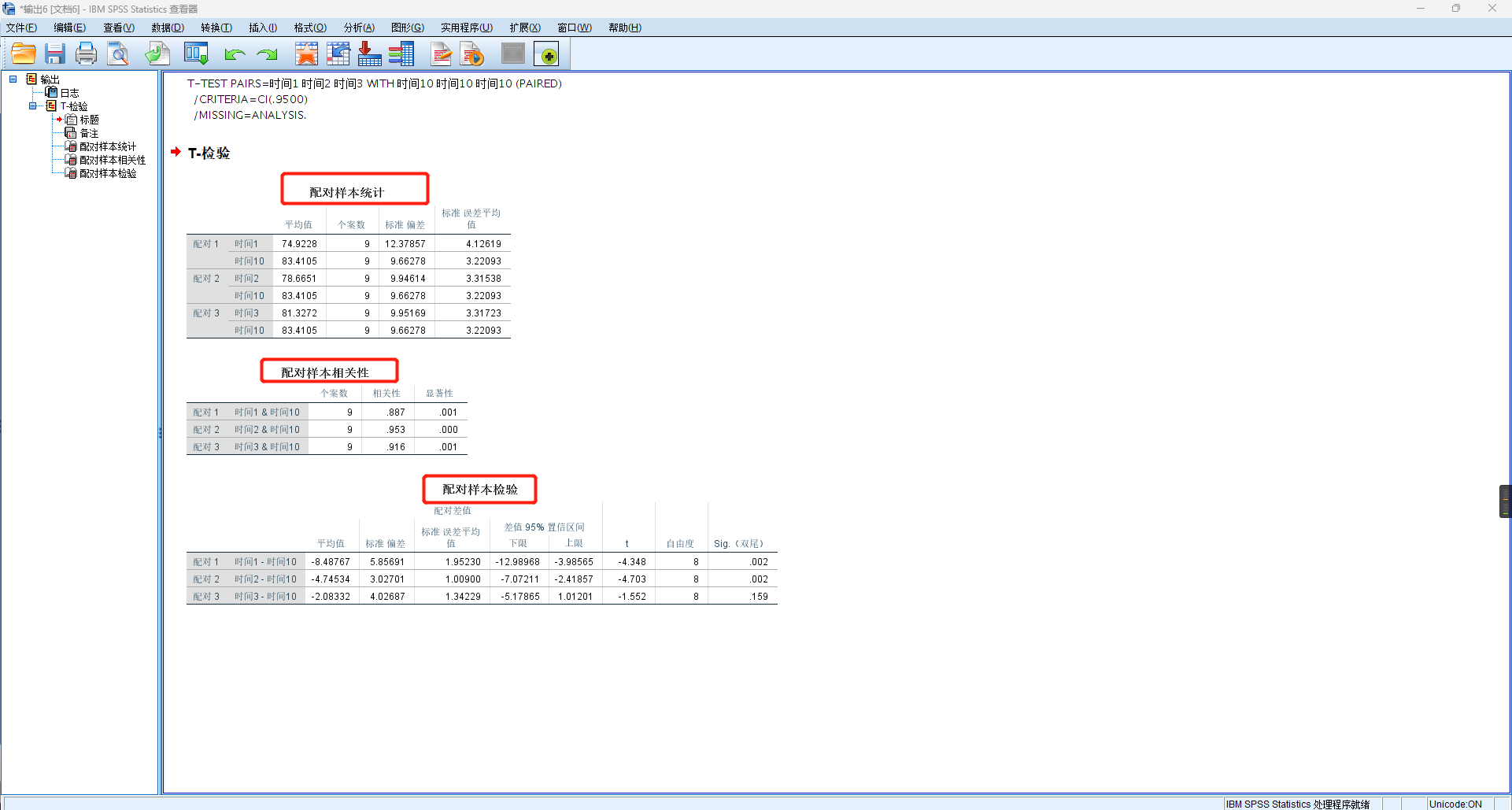Collapse the 输出 root tree node
The height and width of the screenshot is (810, 1512).
(13, 79)
